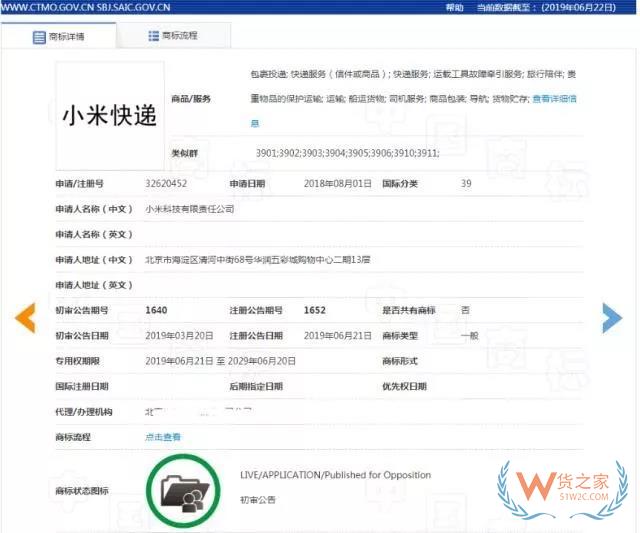Click 点击查看 trademark process link
The width and height of the screenshot is (640, 533).
162,437
